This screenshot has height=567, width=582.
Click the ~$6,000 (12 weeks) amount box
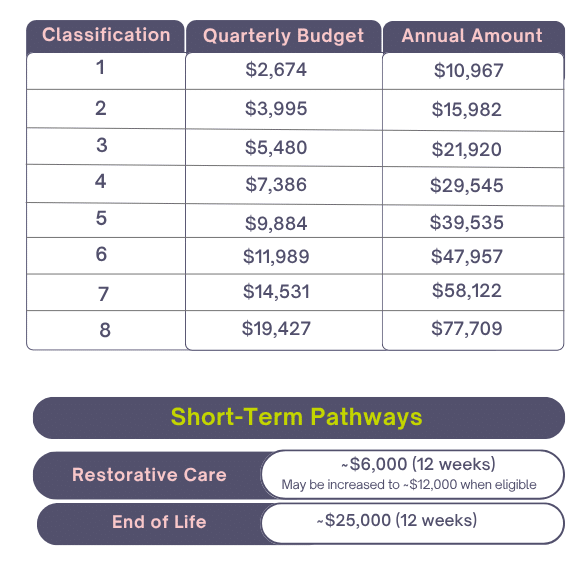click(x=413, y=475)
